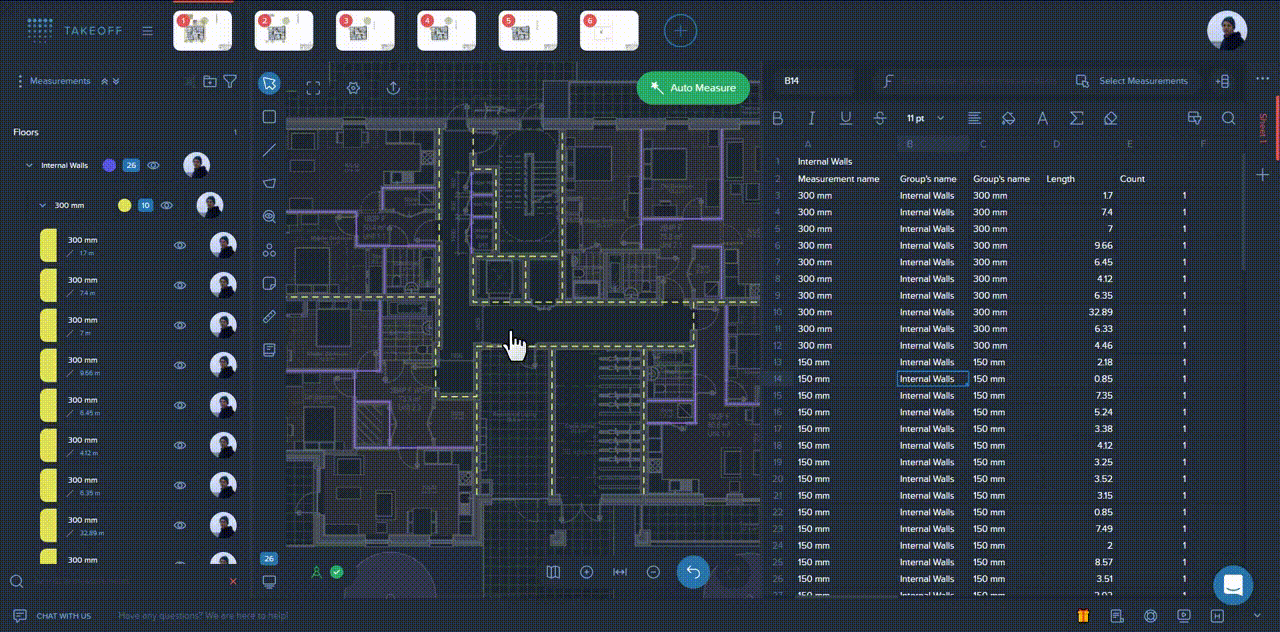Click the B14 cell reference box

coord(816,81)
